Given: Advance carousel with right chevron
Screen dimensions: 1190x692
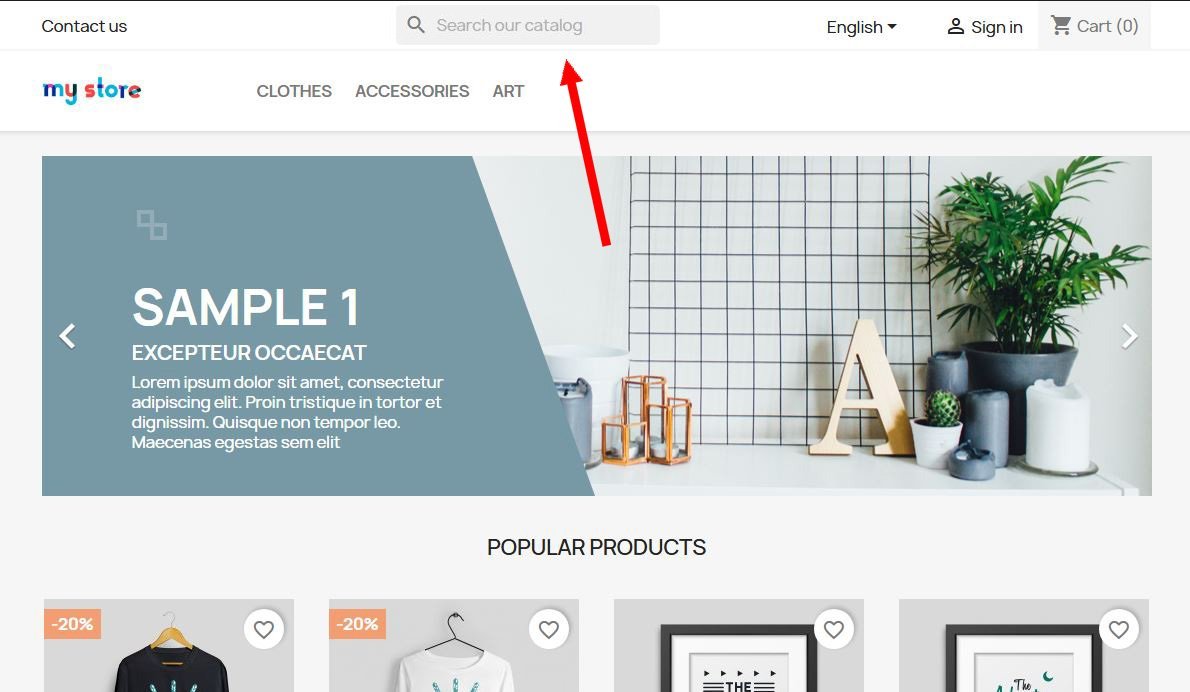Looking at the screenshot, I should pyautogui.click(x=1129, y=335).
